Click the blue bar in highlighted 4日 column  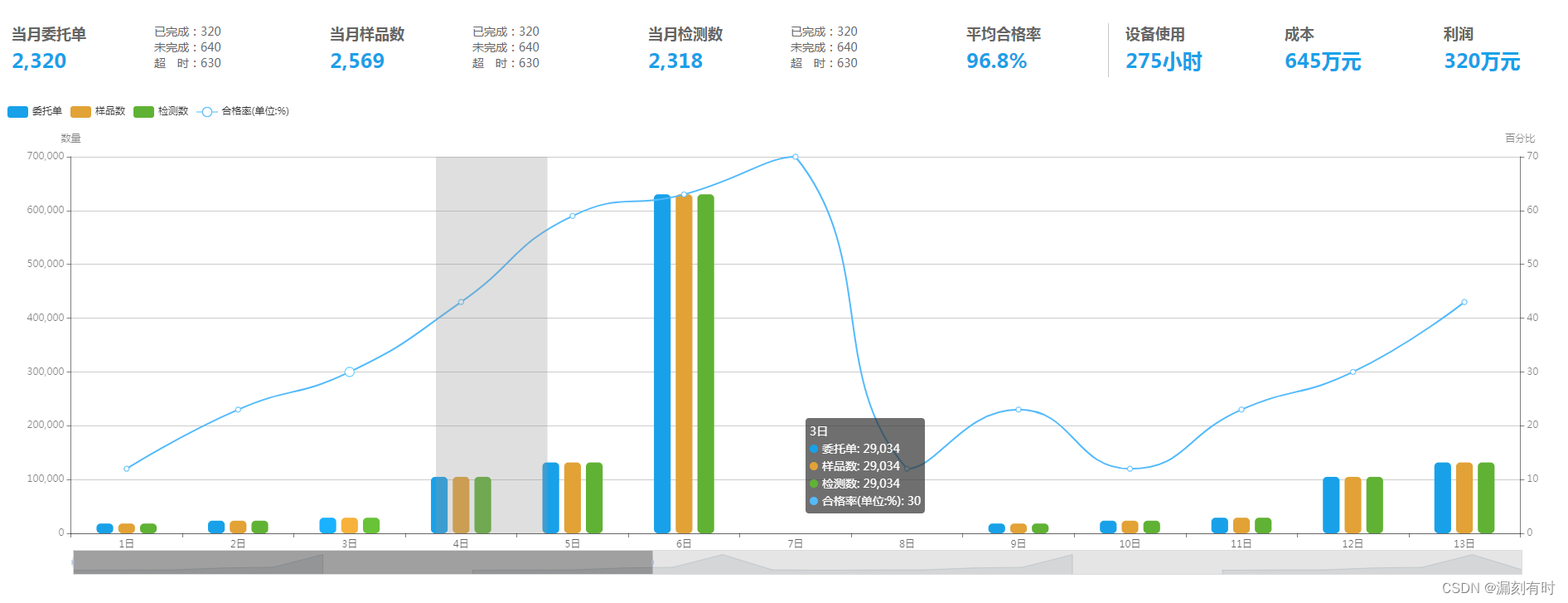click(x=439, y=505)
